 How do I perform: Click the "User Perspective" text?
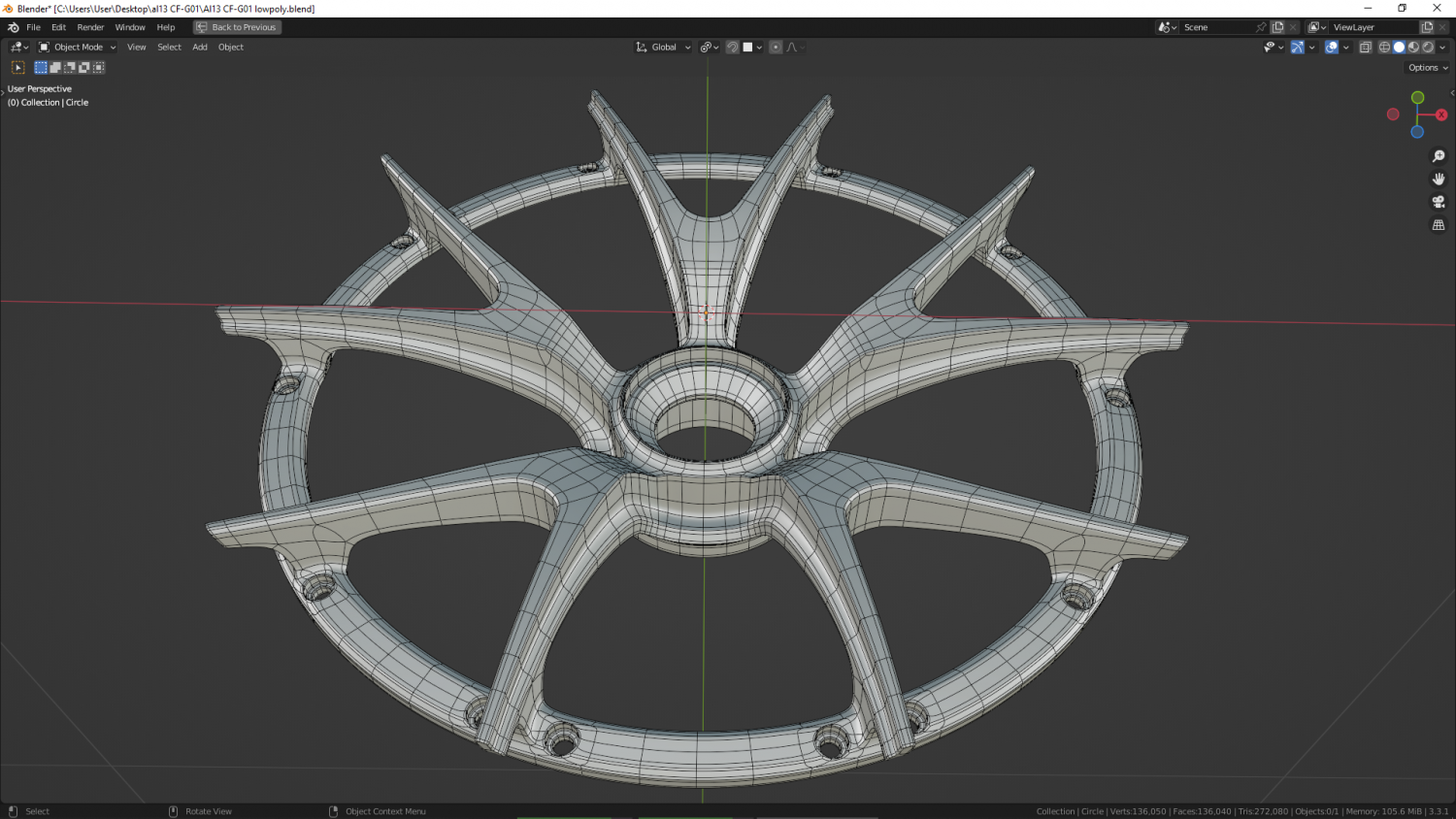(x=40, y=89)
